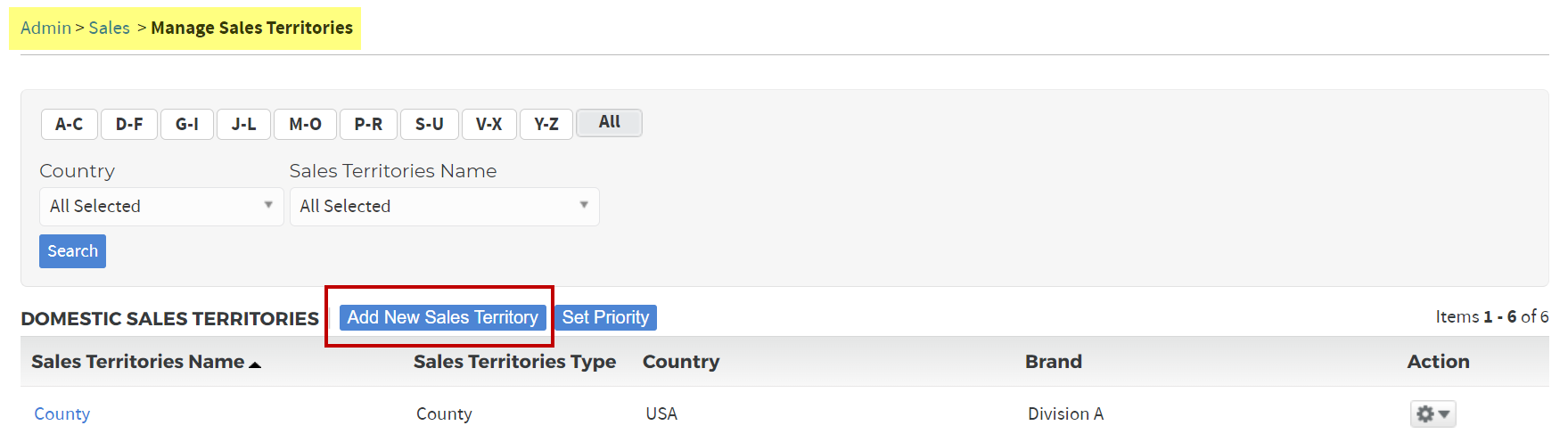
Task: Click the Set Priority button
Action: click(605, 317)
